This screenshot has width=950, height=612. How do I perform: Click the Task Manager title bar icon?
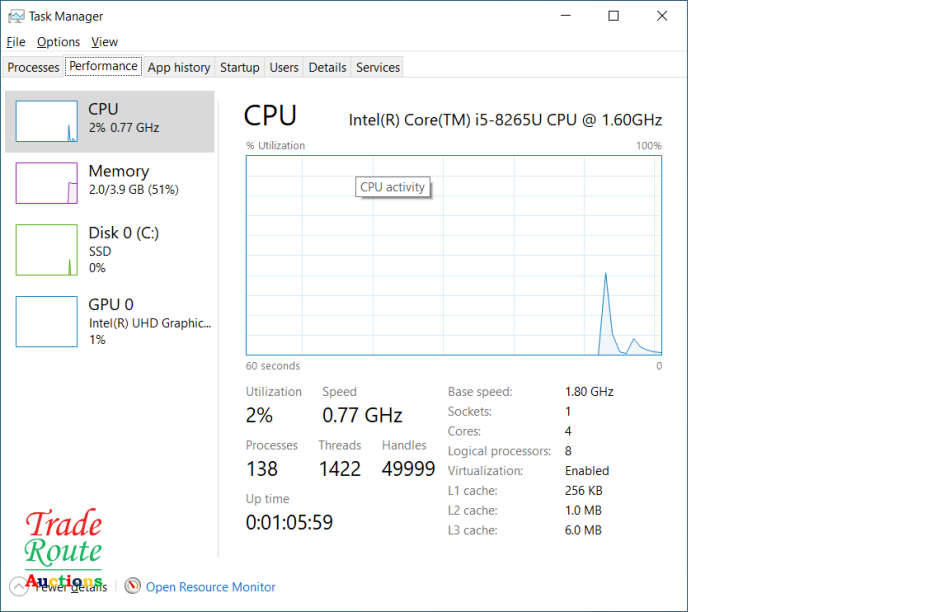pyautogui.click(x=16, y=16)
